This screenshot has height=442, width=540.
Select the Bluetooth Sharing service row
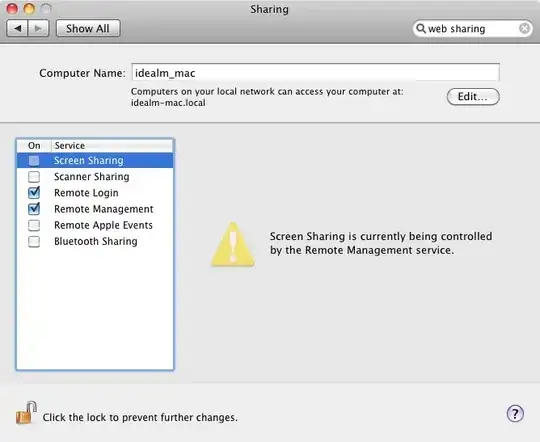[x=95, y=241]
